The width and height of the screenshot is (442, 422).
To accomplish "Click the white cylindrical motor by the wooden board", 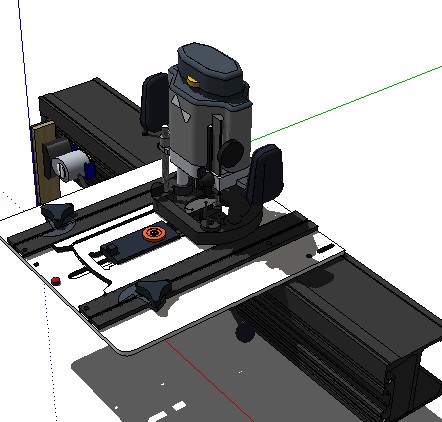I will [71, 165].
